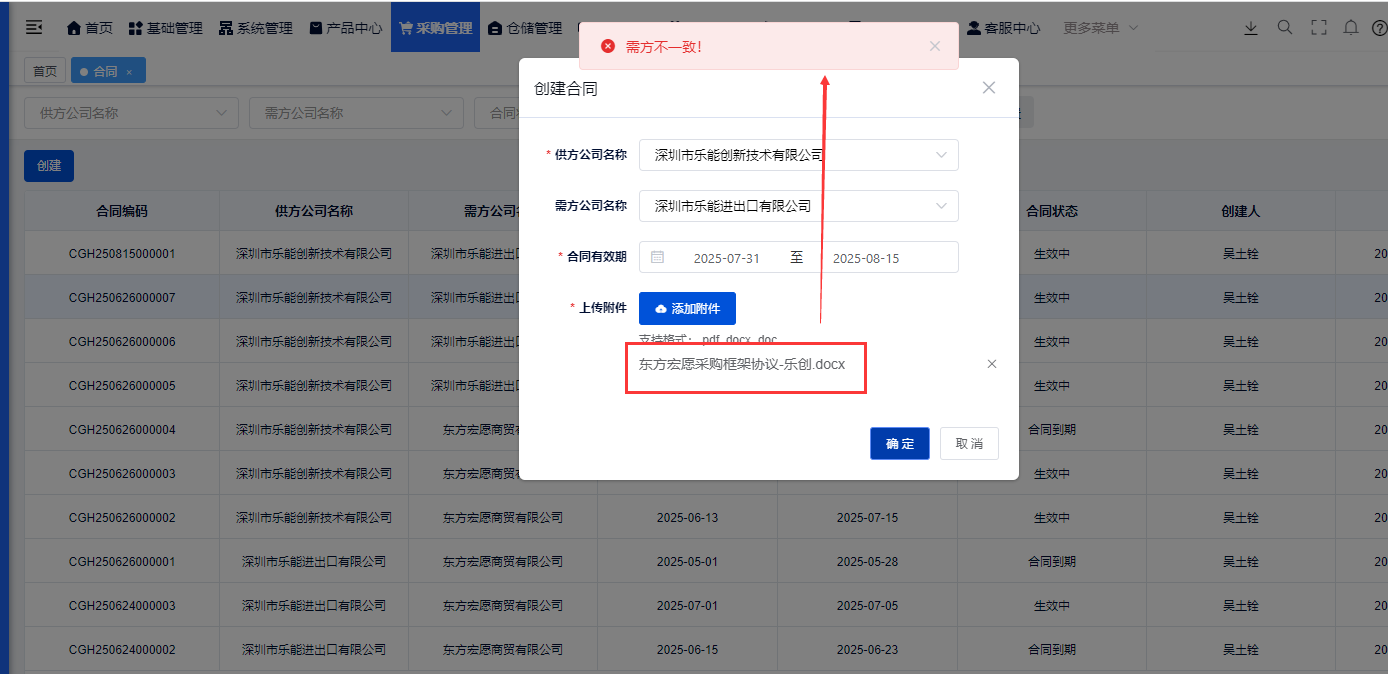Image resolution: width=1388 pixels, height=674 pixels.
Task: Switch to the 仓储管理 menu
Action: point(524,27)
